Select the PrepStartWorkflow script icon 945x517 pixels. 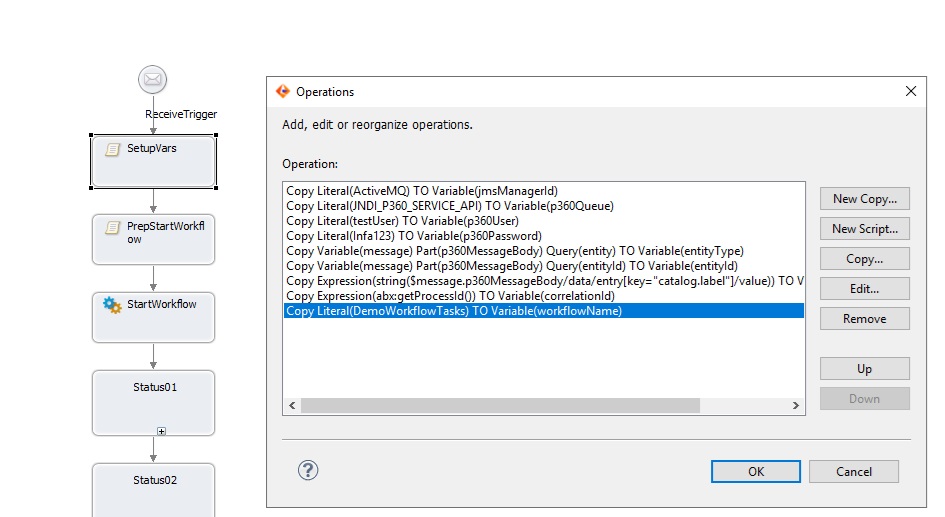pos(113,227)
